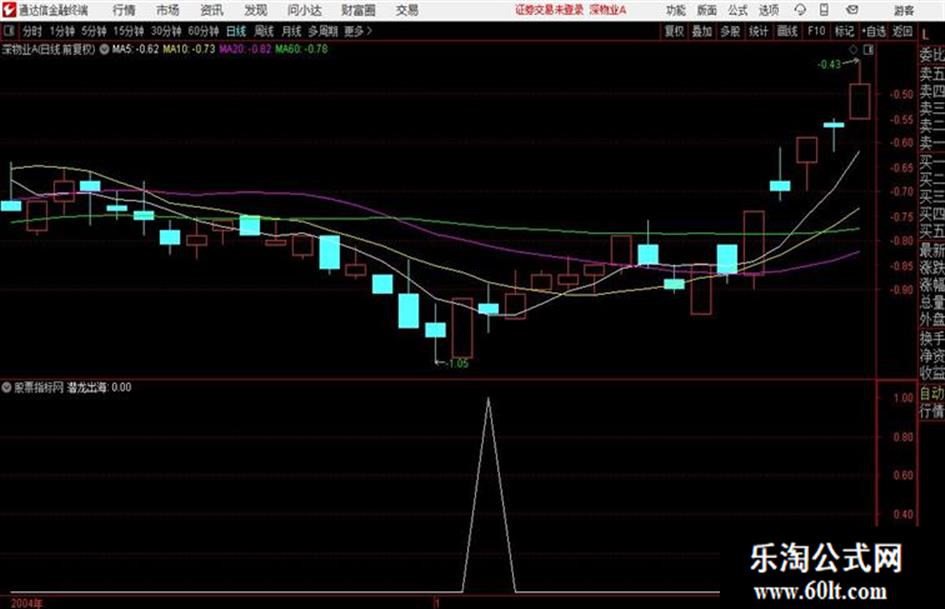Switch to 1分钟 period tab
Viewport: 945px width, 609px height.
pyautogui.click(x=62, y=31)
